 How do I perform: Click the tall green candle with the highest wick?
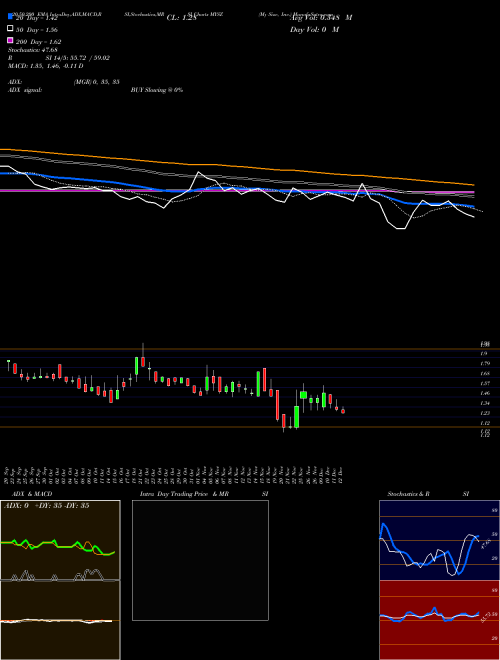point(137,366)
